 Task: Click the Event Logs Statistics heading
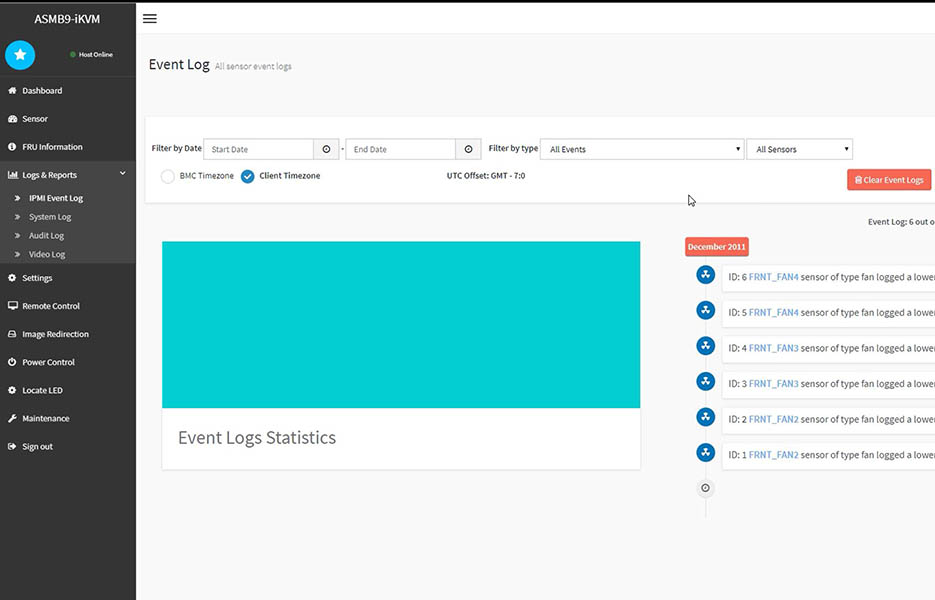tap(257, 438)
